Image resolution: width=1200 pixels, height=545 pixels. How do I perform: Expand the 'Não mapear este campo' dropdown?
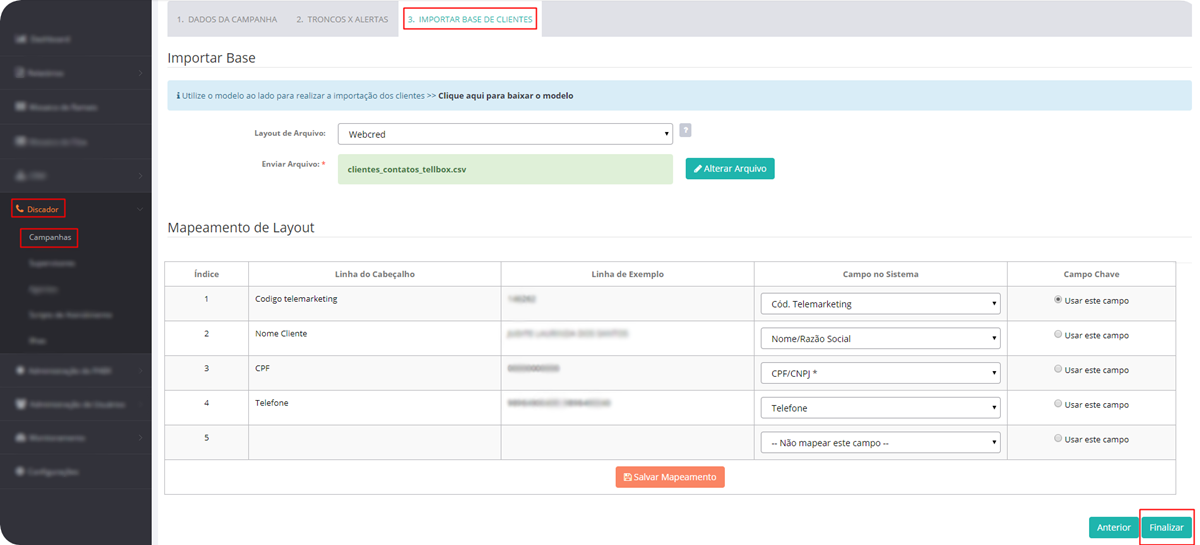click(x=880, y=442)
